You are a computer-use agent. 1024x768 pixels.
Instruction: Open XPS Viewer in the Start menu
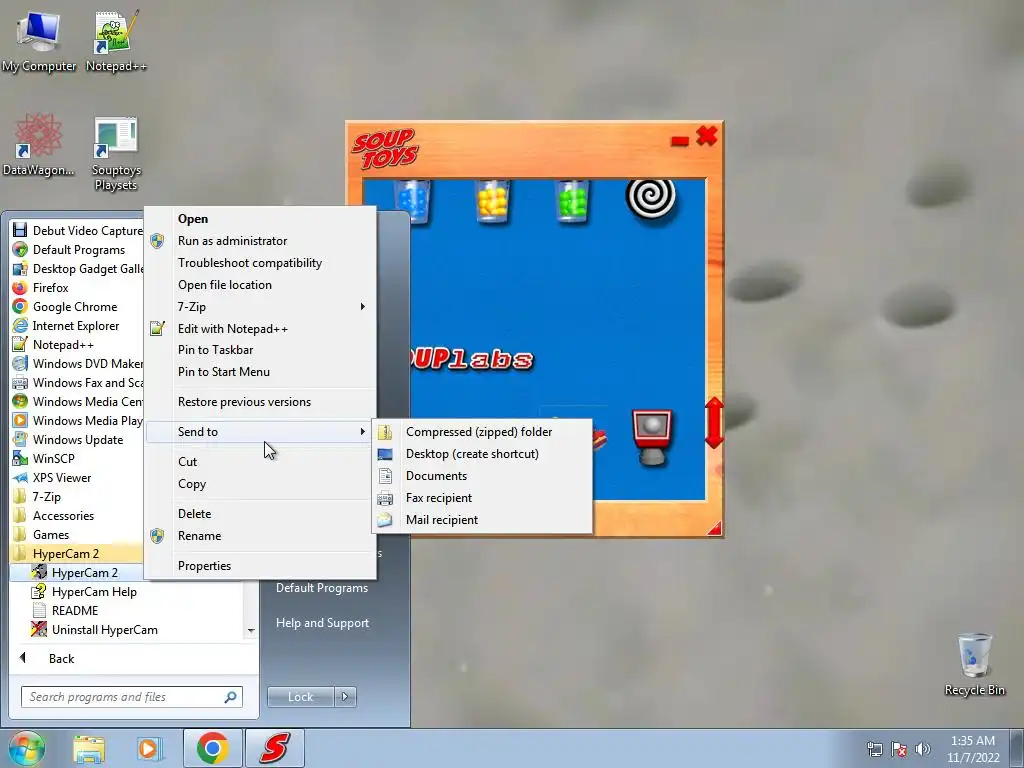77,477
